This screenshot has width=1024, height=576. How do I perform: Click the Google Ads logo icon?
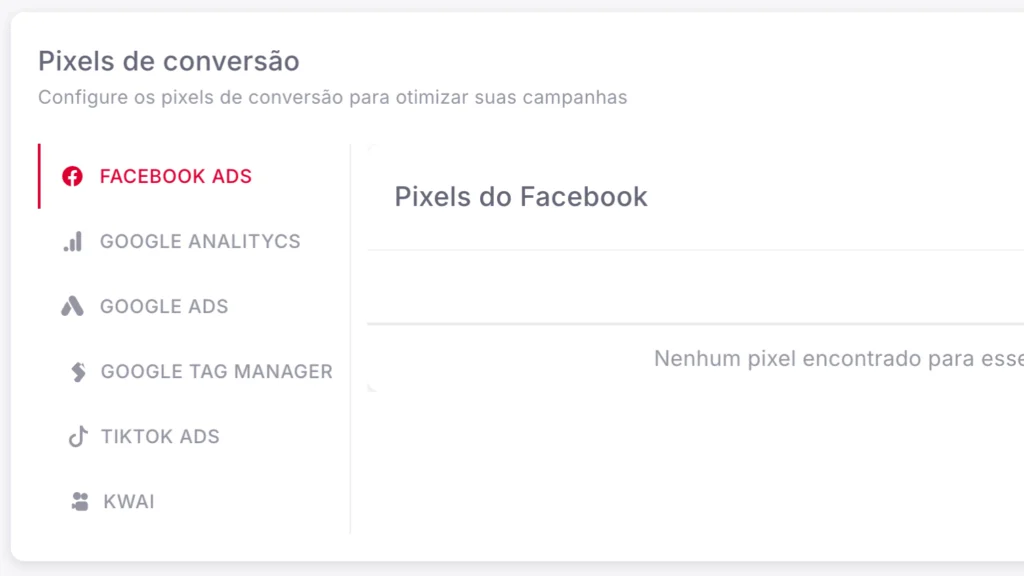coord(72,307)
